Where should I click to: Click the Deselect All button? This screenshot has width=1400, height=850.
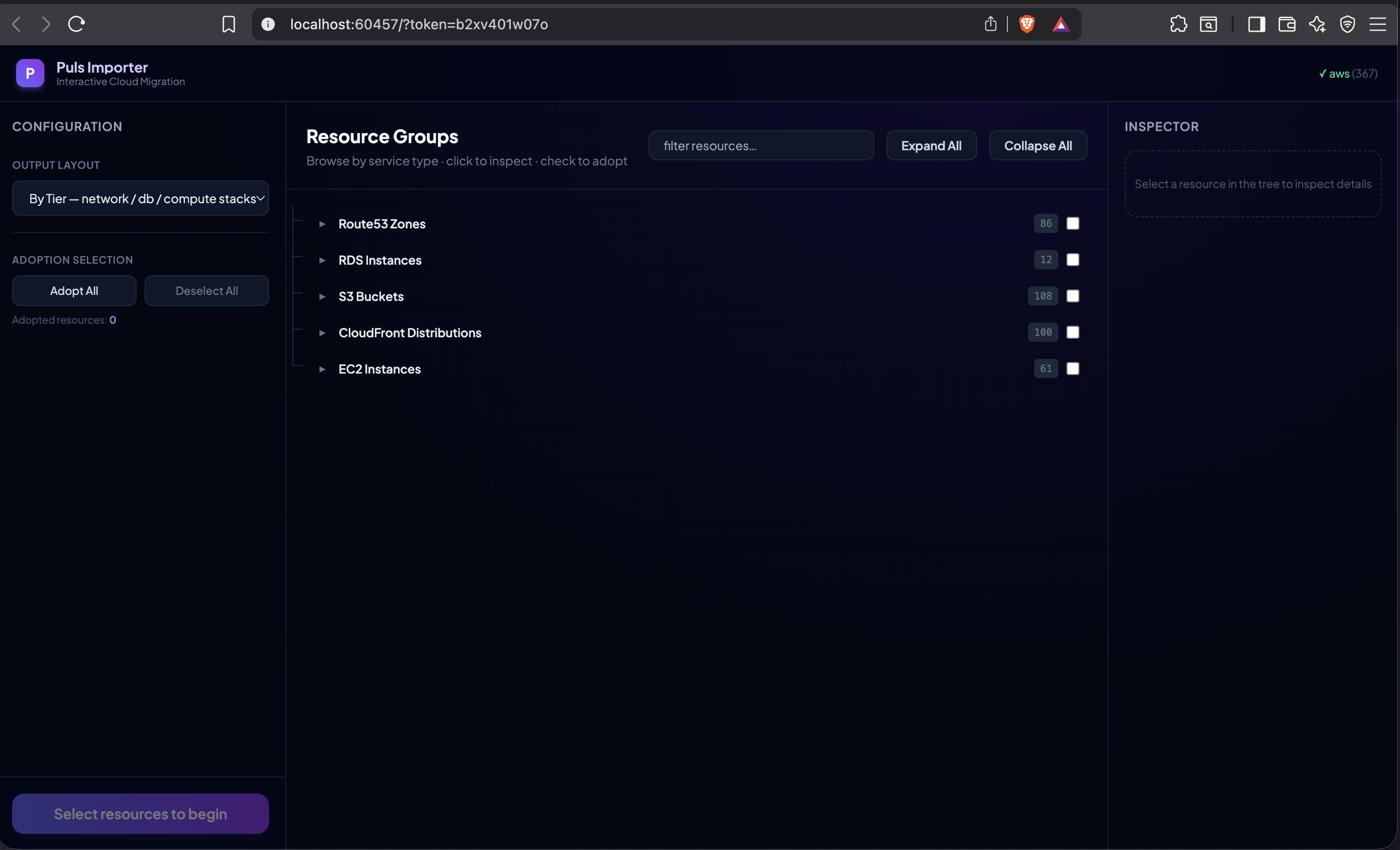pyautogui.click(x=207, y=290)
